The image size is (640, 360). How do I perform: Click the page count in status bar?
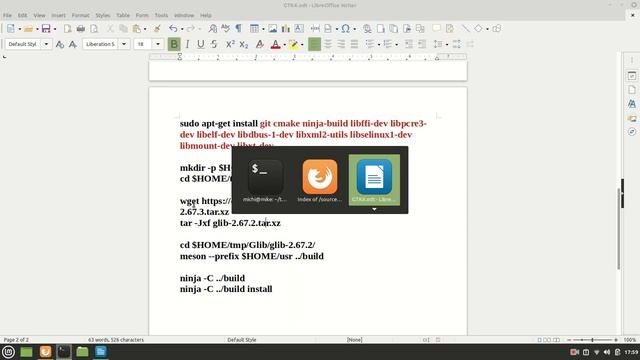tap(16, 340)
